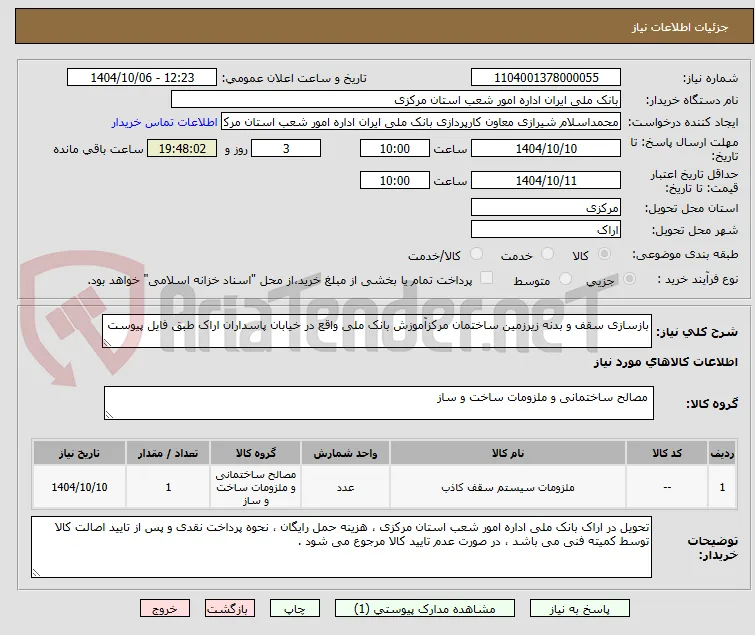Click the delivery city field 'اراک'
Image resolution: width=755 pixels, height=635 pixels.
pyautogui.click(x=546, y=230)
